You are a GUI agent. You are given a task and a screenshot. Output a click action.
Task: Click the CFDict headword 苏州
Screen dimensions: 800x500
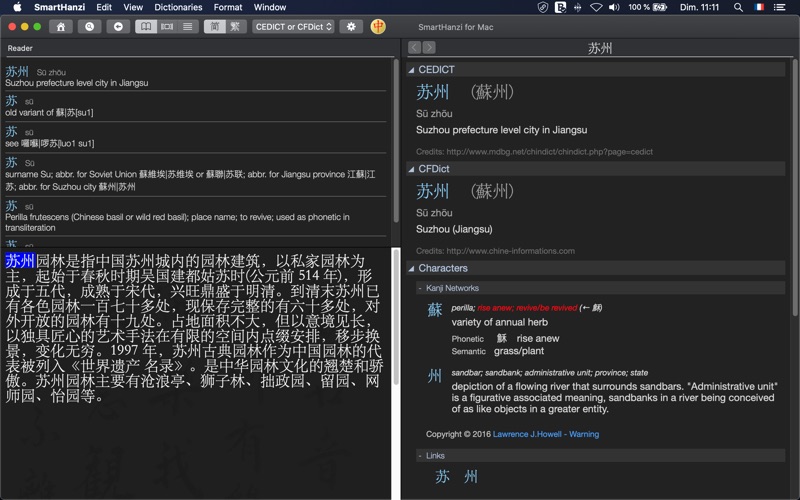433,191
